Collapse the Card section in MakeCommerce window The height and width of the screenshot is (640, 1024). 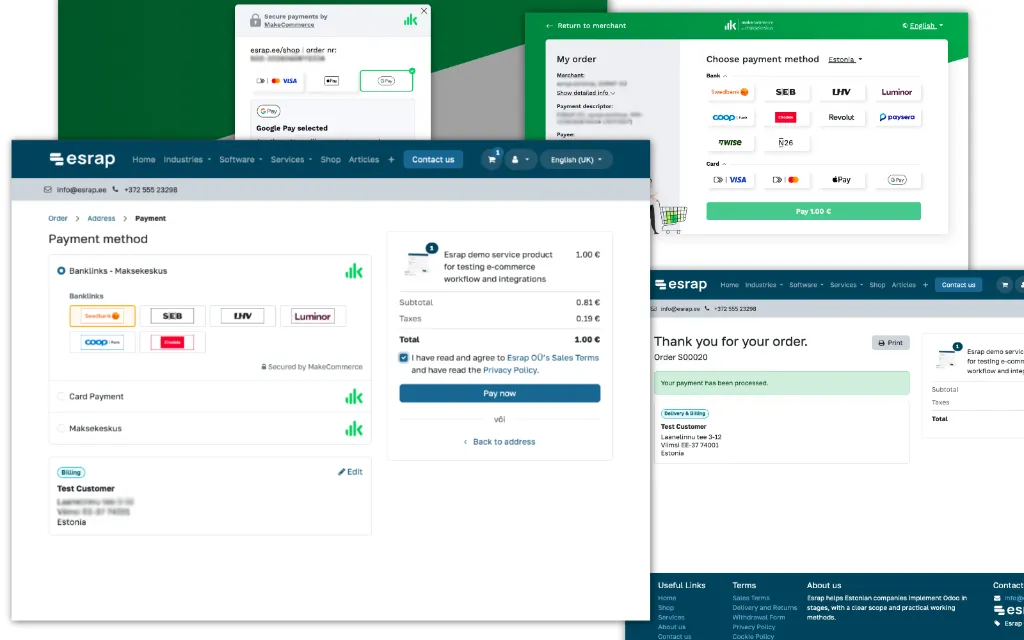click(716, 164)
